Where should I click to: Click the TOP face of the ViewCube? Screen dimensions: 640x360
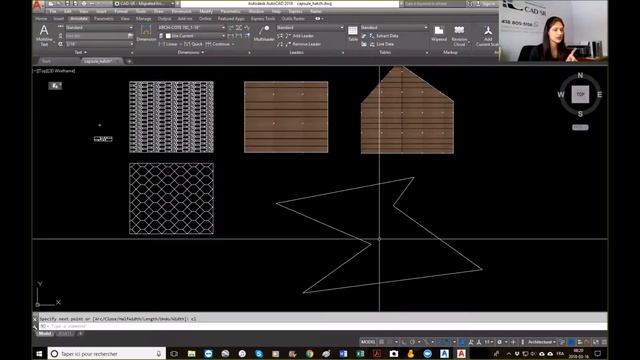tap(580, 94)
